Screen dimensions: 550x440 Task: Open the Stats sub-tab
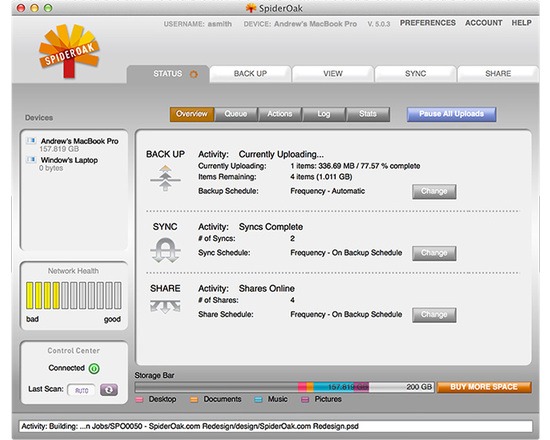point(368,114)
